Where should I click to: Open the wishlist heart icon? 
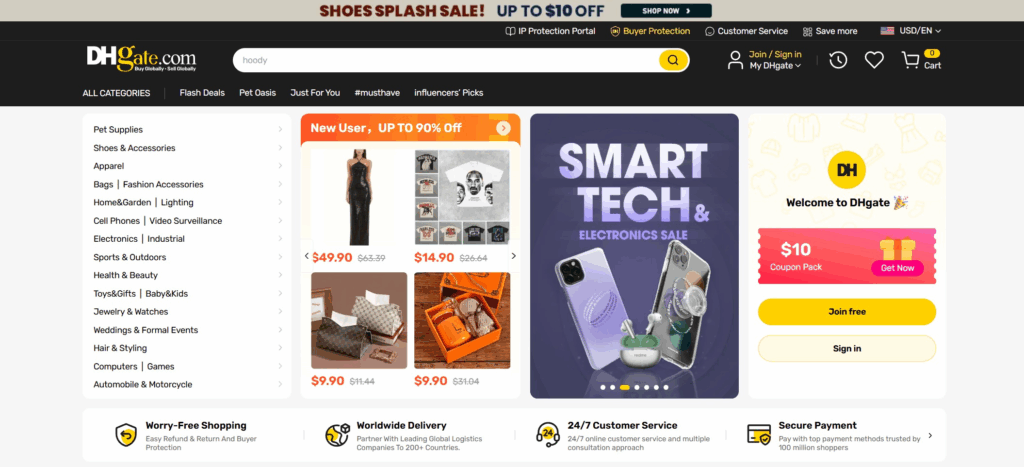(874, 60)
